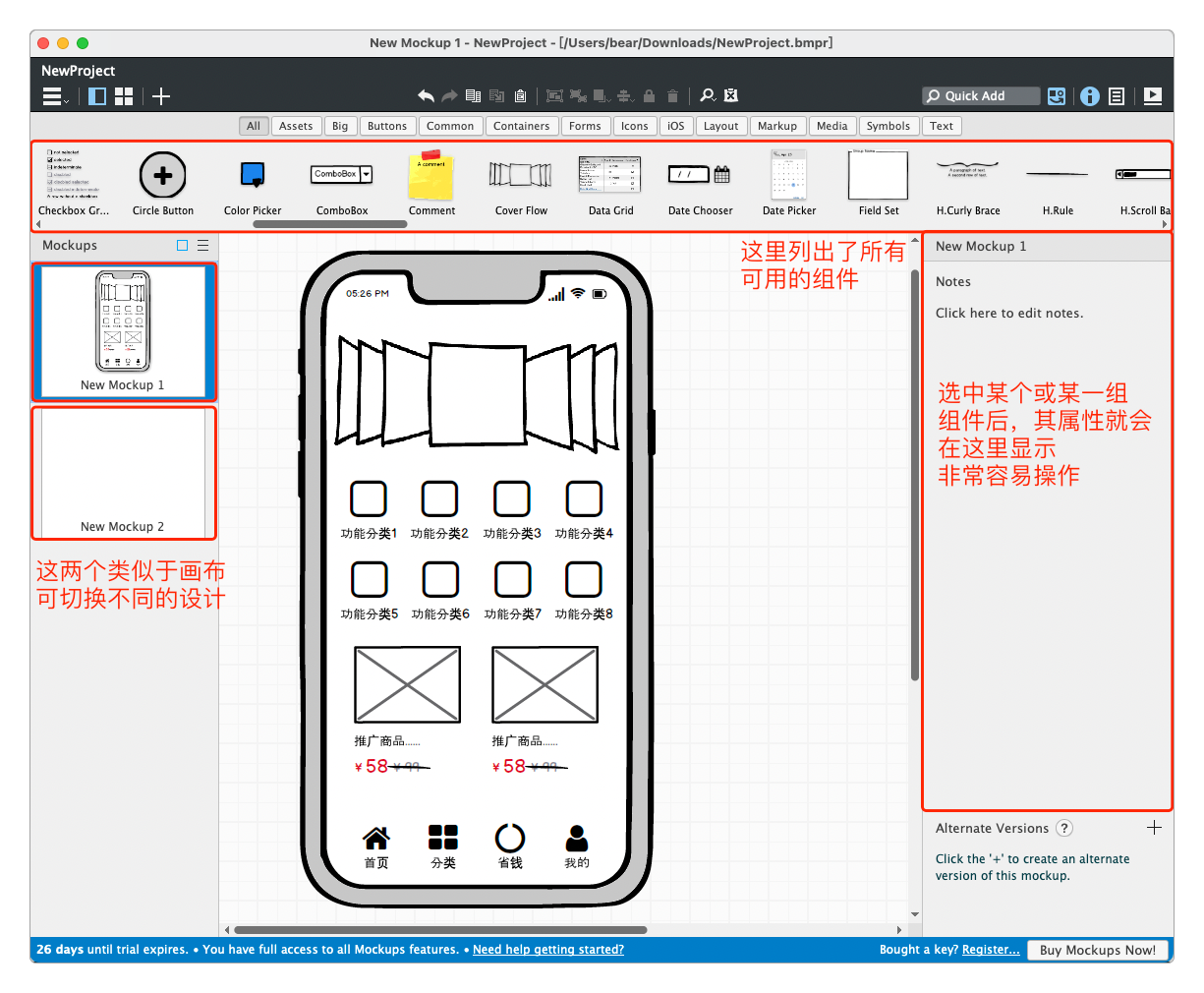Choose the Data Grid component

click(610, 184)
